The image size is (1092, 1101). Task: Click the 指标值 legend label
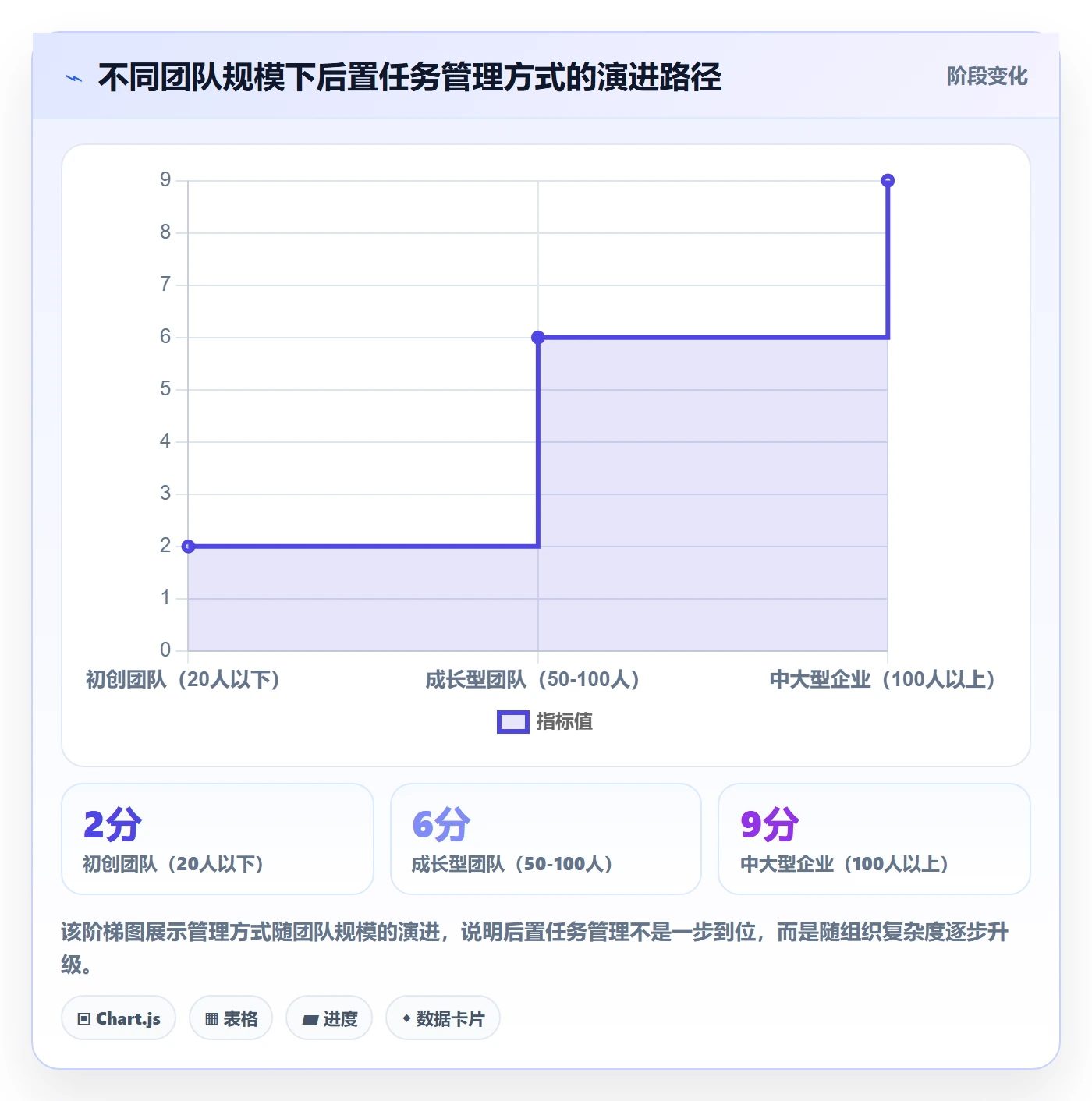(565, 722)
